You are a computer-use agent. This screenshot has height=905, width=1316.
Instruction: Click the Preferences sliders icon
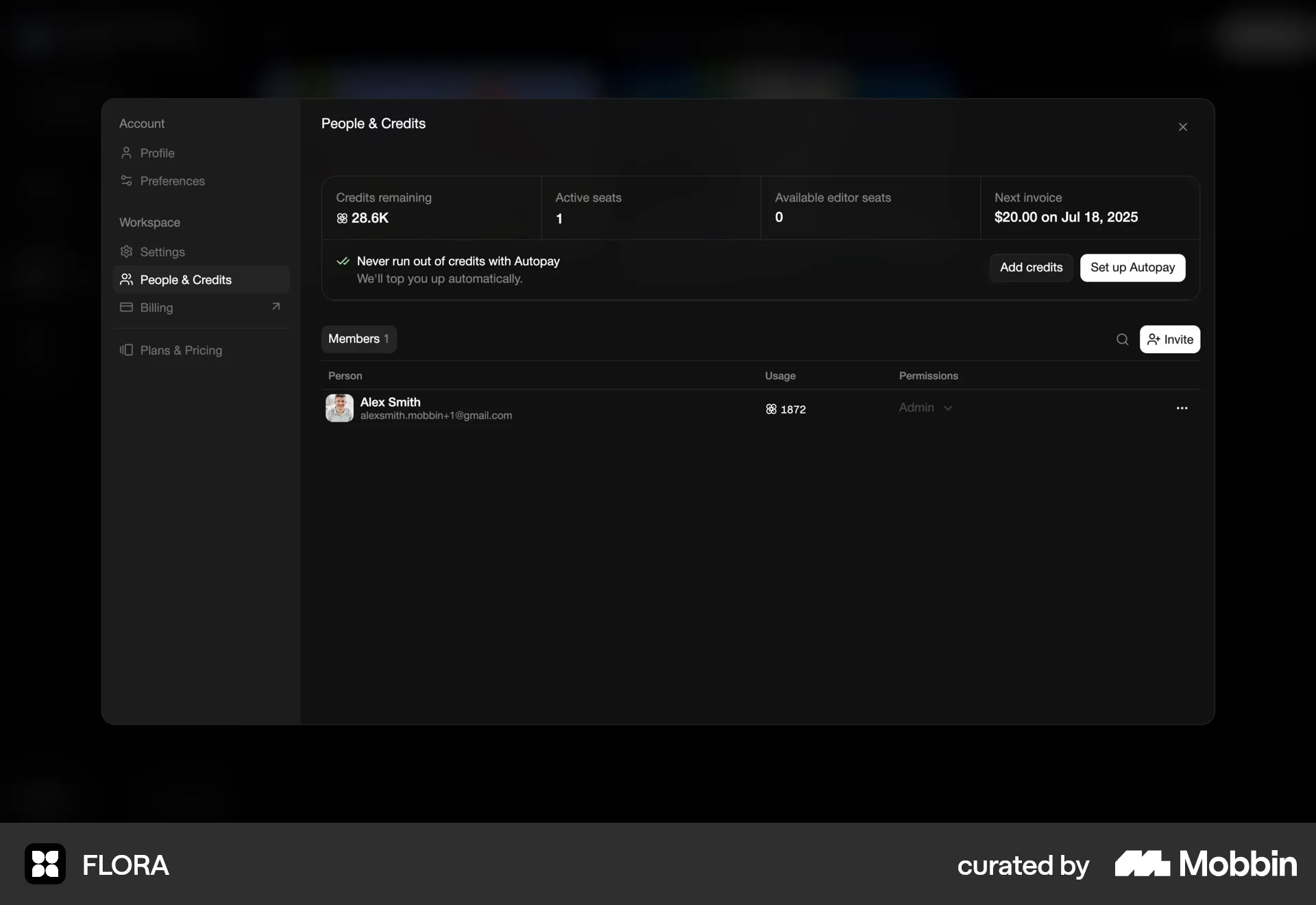click(126, 180)
